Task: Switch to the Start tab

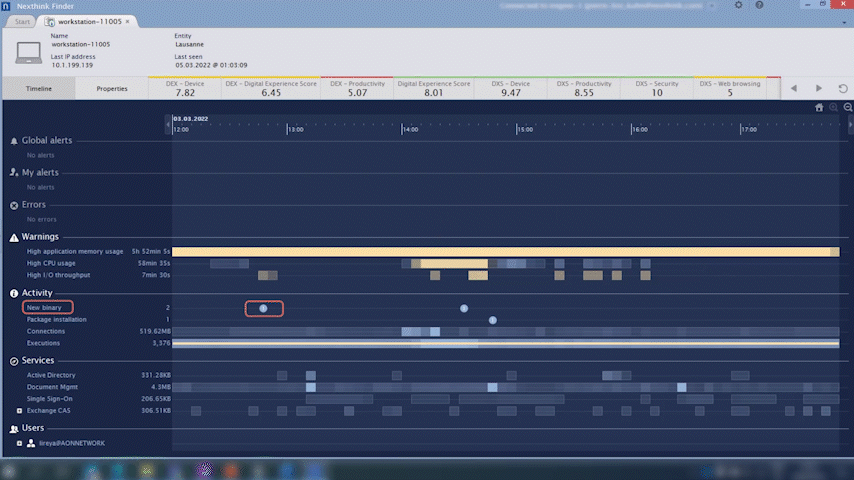Action: click(x=23, y=21)
